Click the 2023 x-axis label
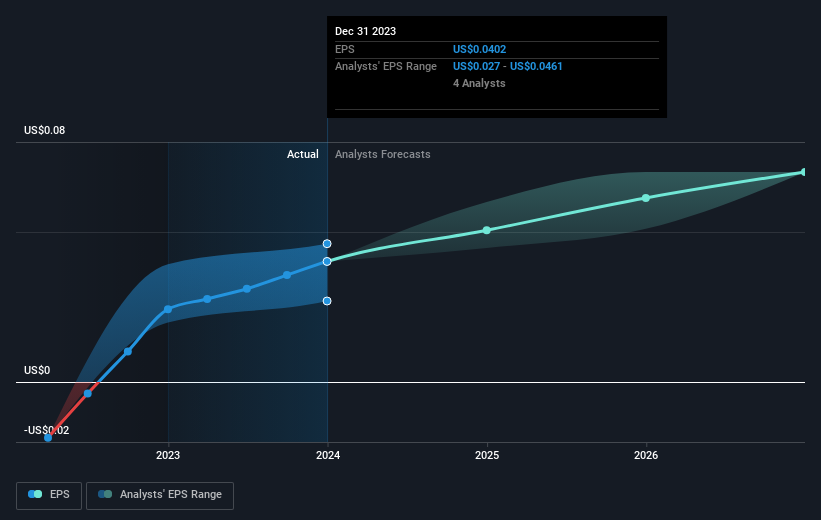This screenshot has width=821, height=520. (168, 456)
